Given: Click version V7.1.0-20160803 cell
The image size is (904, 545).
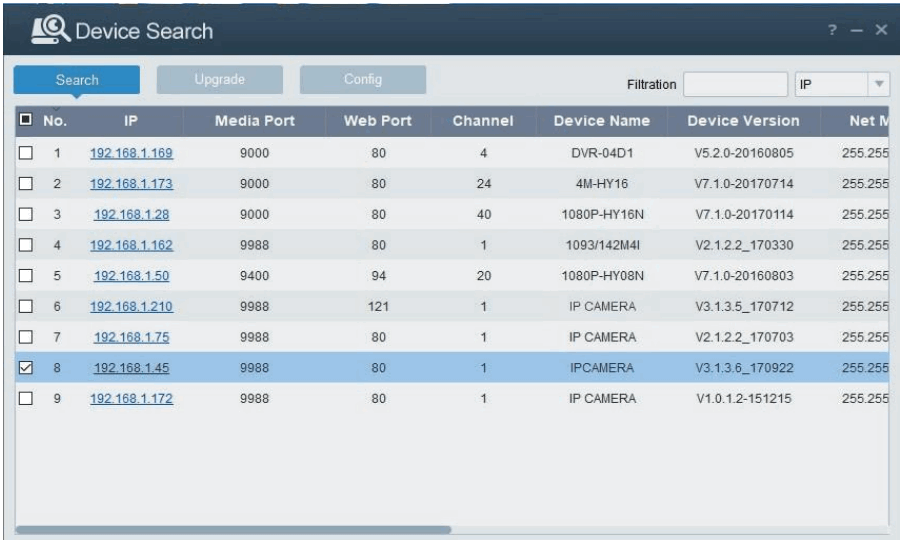Looking at the screenshot, I should (744, 276).
